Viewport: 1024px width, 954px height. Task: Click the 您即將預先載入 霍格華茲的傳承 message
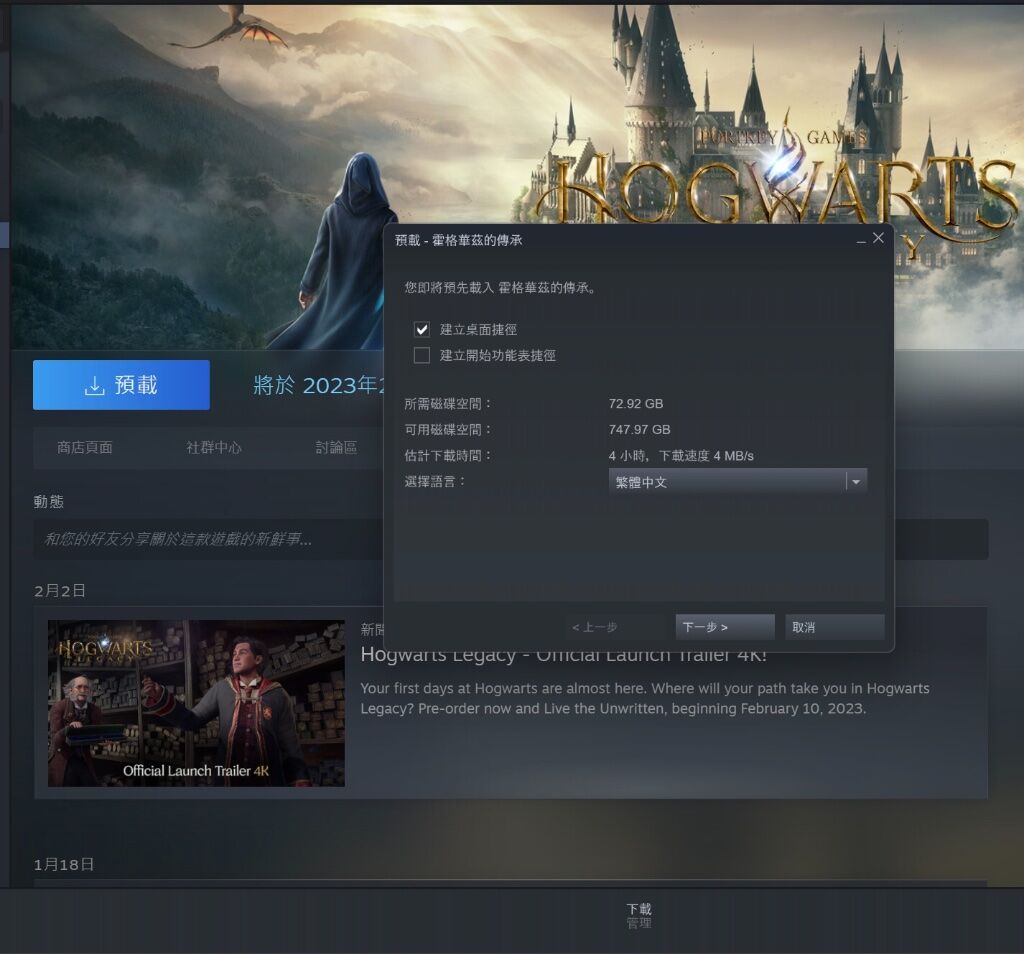pos(500,287)
